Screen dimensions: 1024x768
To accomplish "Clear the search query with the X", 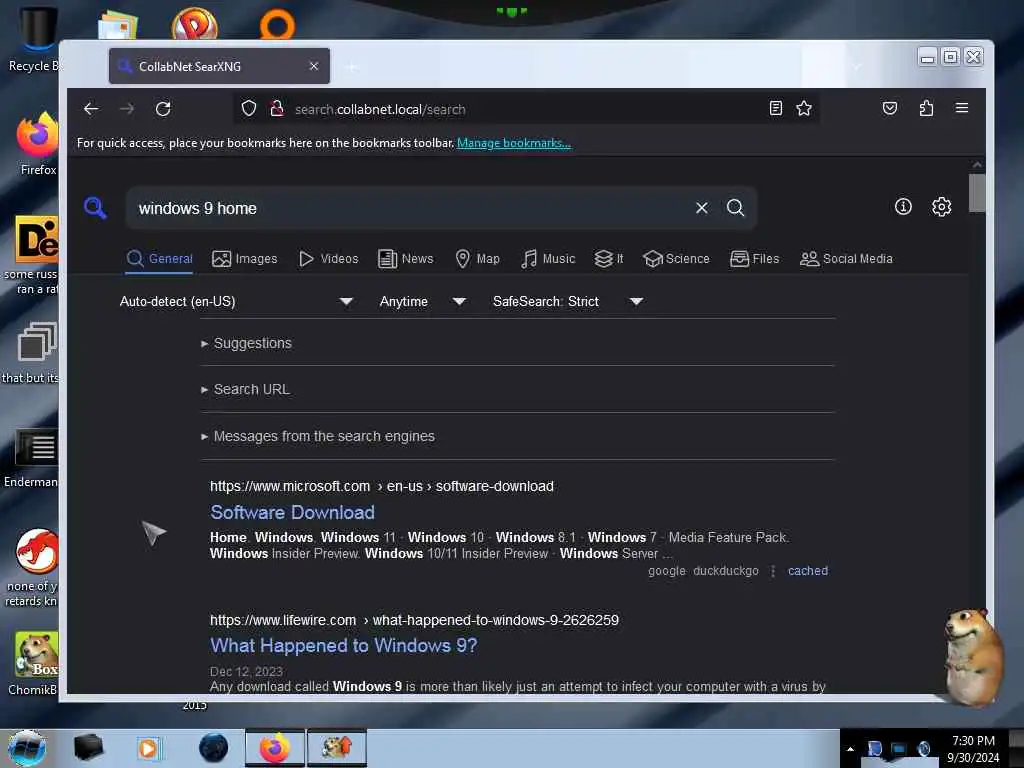I will pyautogui.click(x=702, y=208).
